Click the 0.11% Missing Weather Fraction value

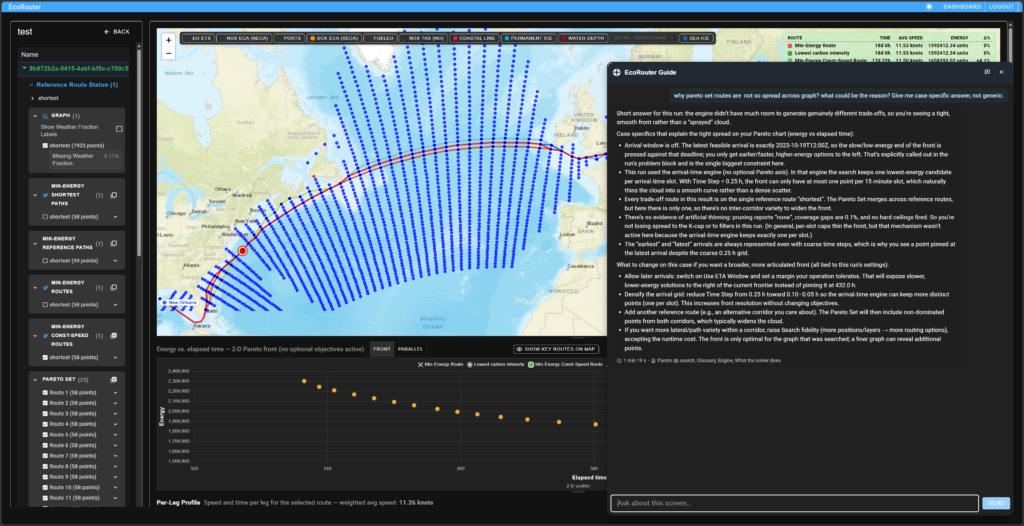click(111, 156)
